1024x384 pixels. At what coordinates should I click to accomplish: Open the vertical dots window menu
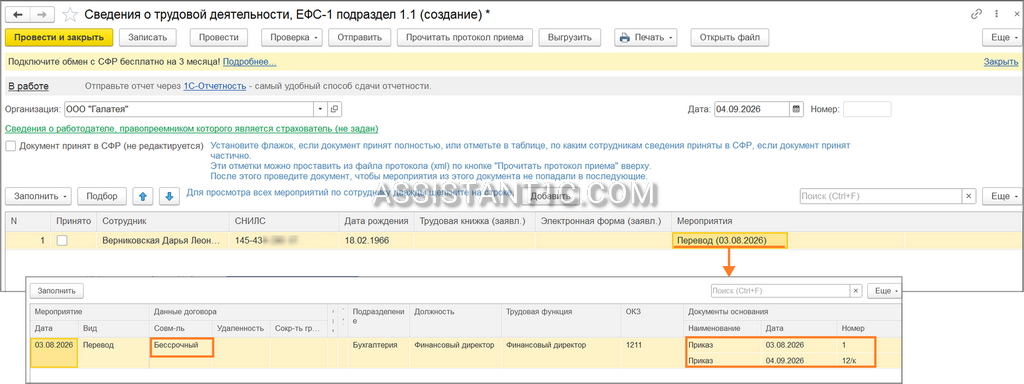[996, 14]
